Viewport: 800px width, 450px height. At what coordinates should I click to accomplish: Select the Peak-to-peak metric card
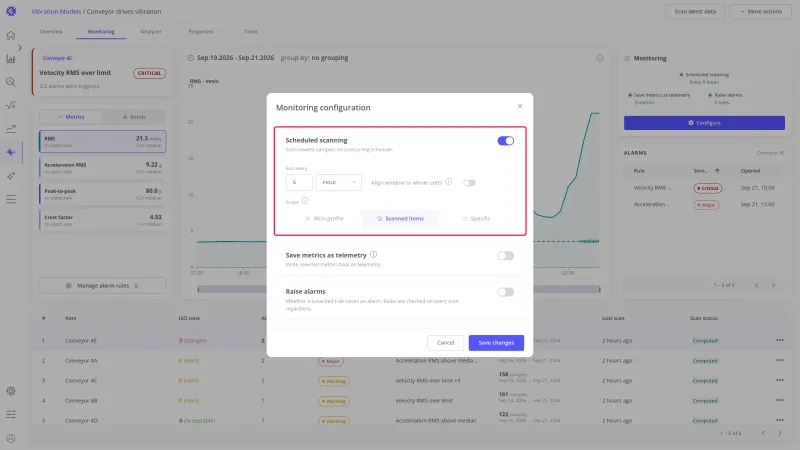103,194
